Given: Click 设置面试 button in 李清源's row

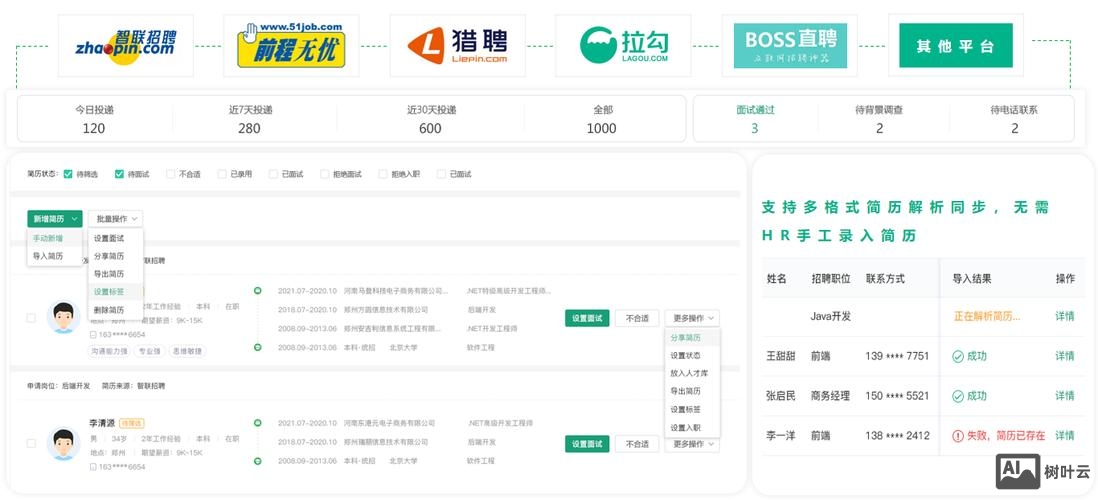Looking at the screenshot, I should (587, 444).
